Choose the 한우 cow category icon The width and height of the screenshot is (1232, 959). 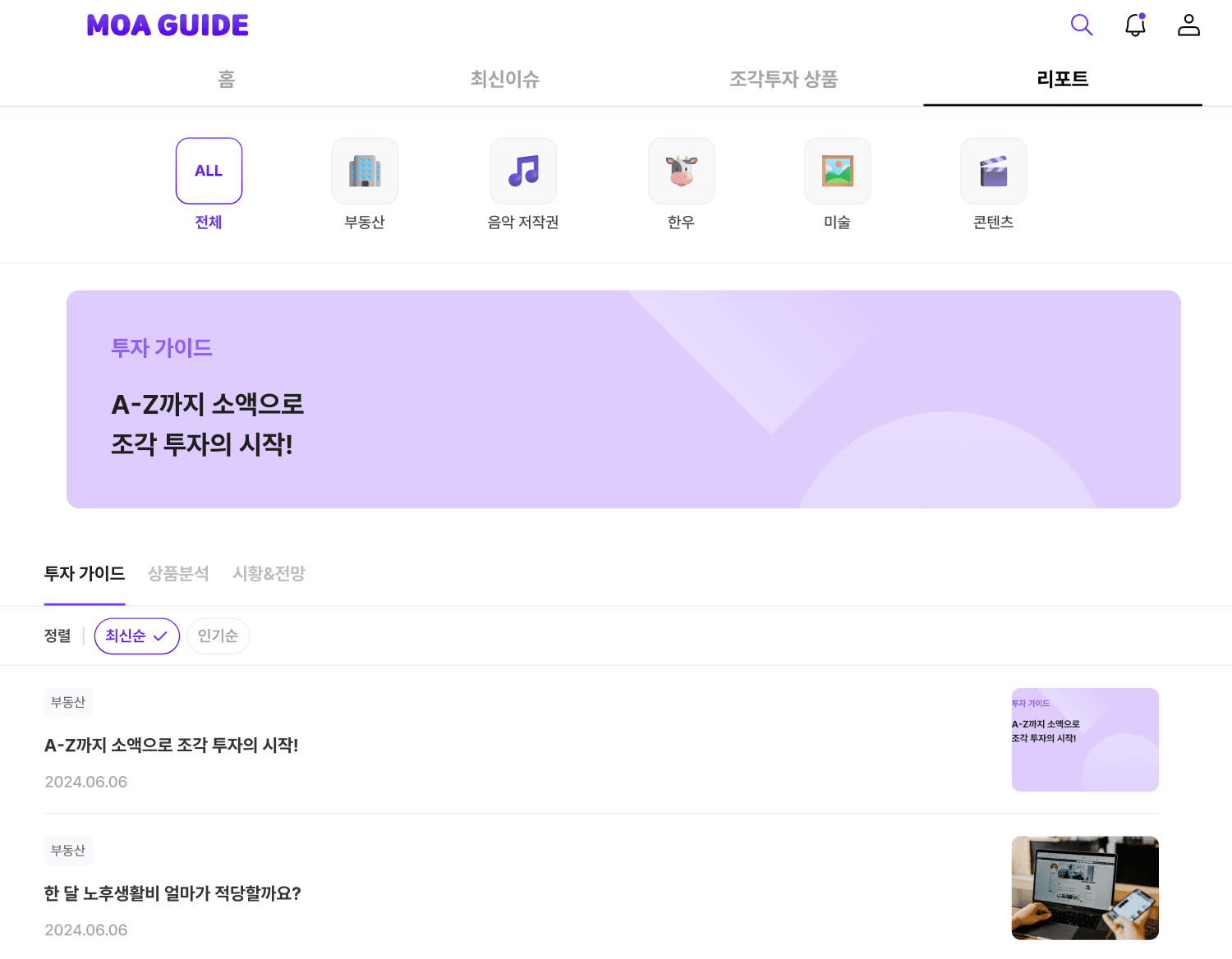681,171
